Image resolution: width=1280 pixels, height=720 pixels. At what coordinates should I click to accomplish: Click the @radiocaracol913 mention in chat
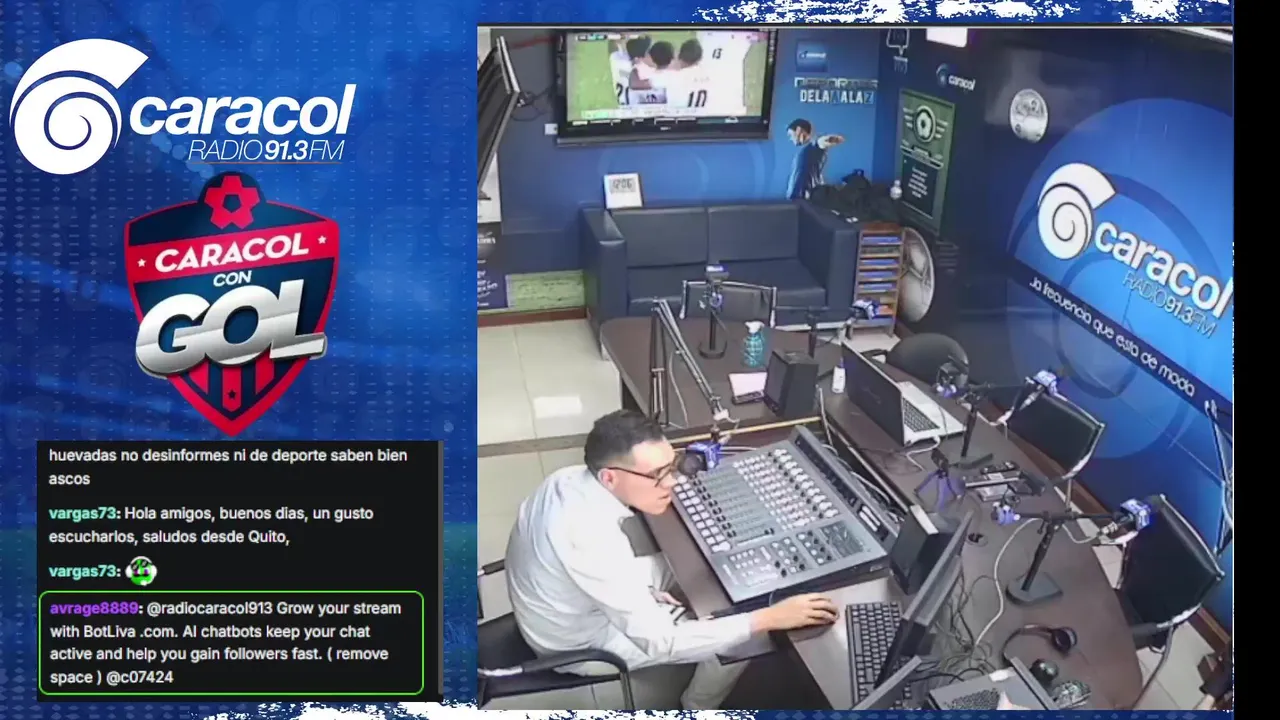tap(208, 608)
